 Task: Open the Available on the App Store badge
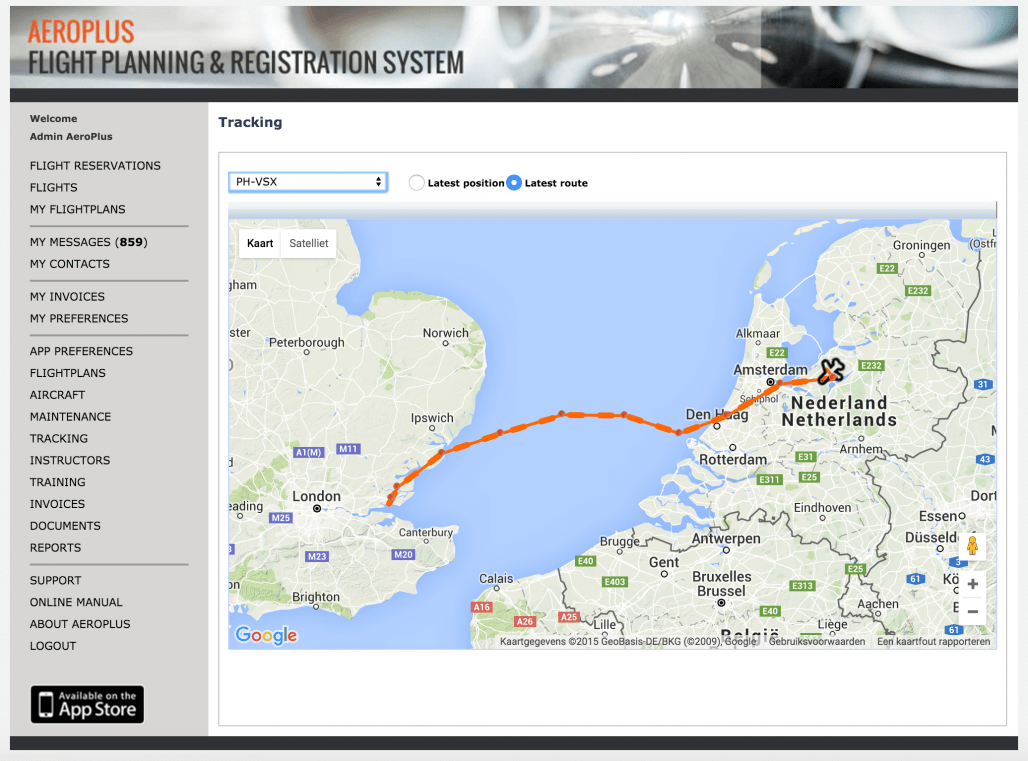tap(86, 704)
